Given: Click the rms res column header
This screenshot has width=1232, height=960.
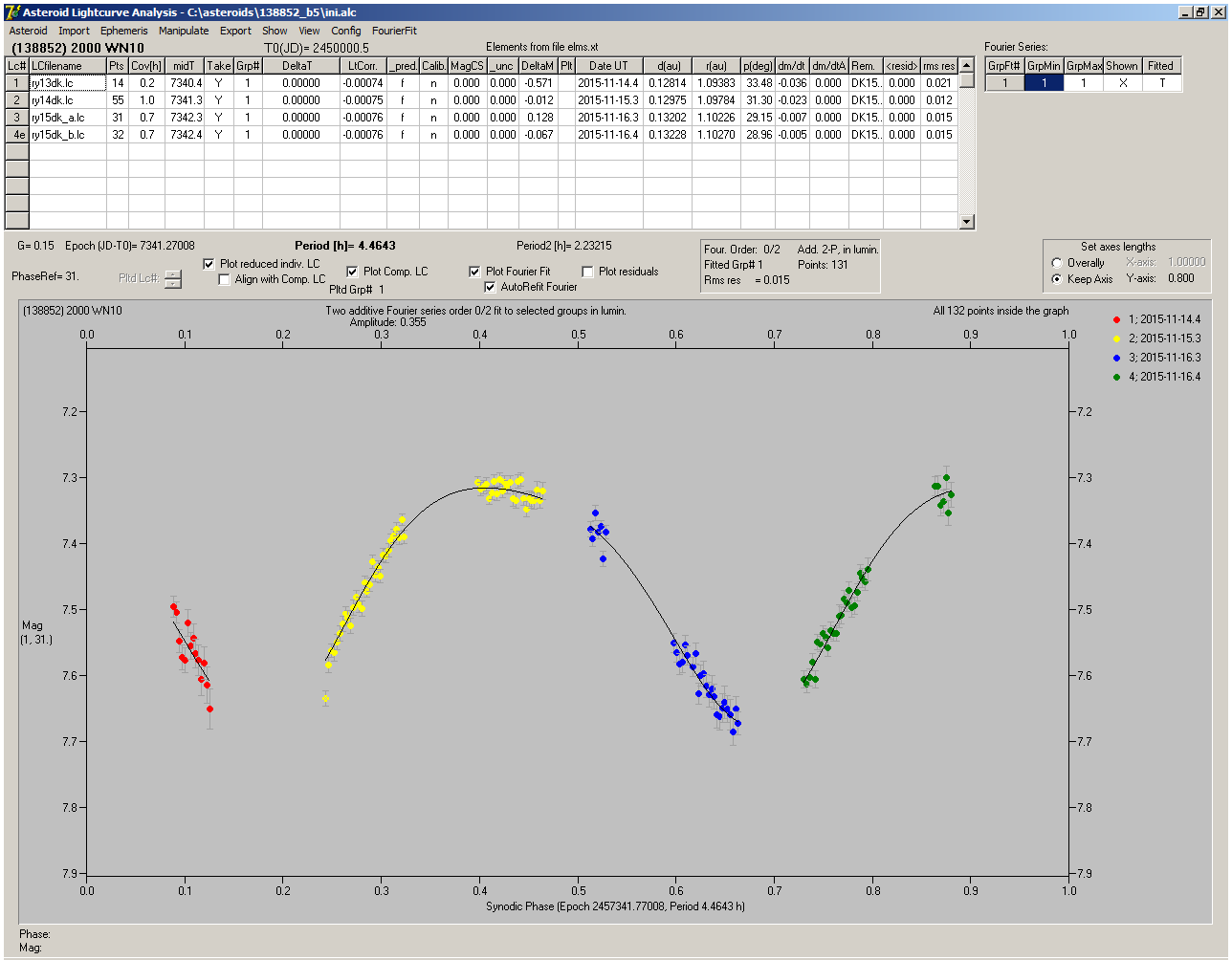Looking at the screenshot, I should pyautogui.click(x=939, y=66).
